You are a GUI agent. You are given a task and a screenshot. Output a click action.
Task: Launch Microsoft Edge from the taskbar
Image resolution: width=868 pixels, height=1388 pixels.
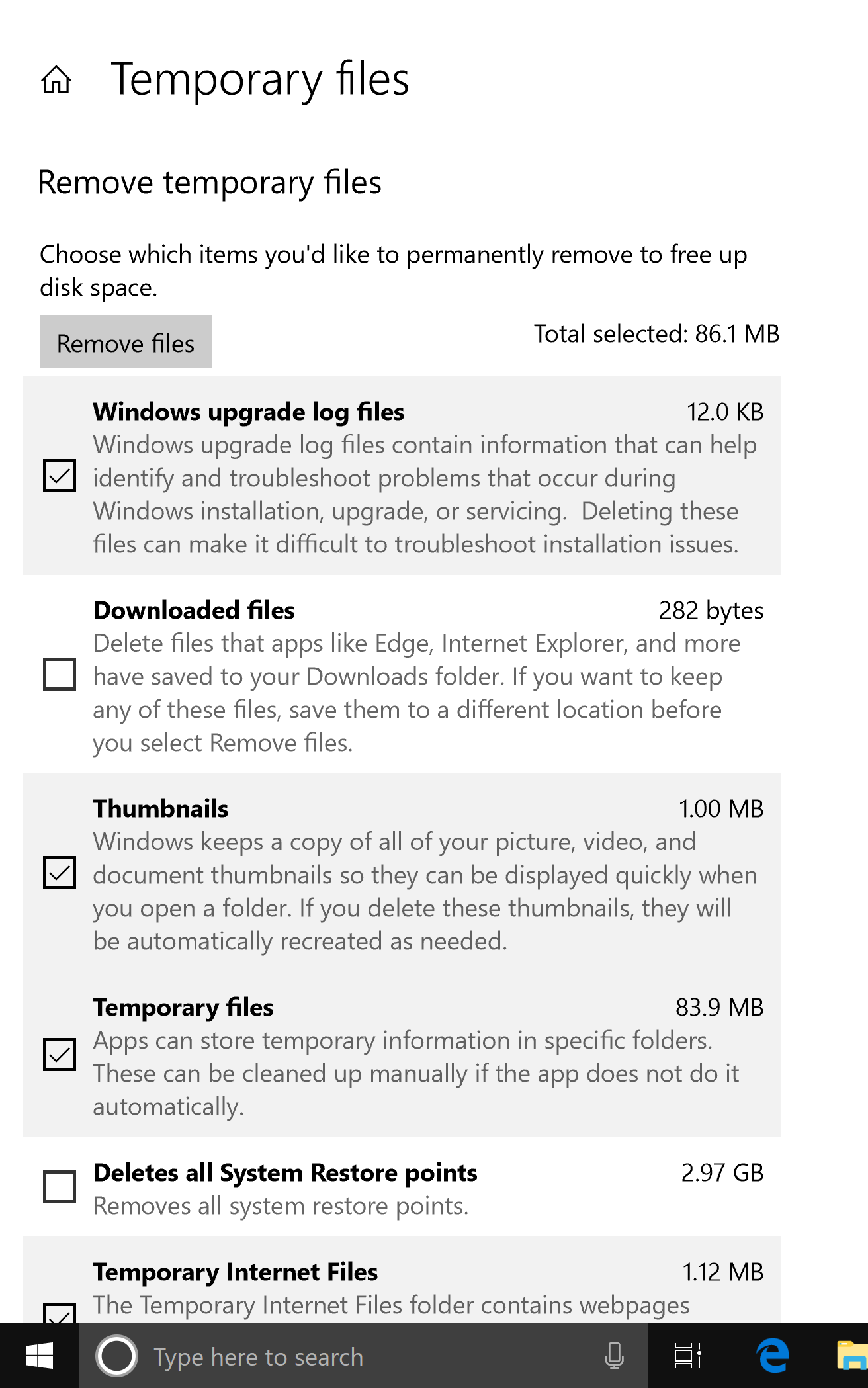[x=773, y=1356]
